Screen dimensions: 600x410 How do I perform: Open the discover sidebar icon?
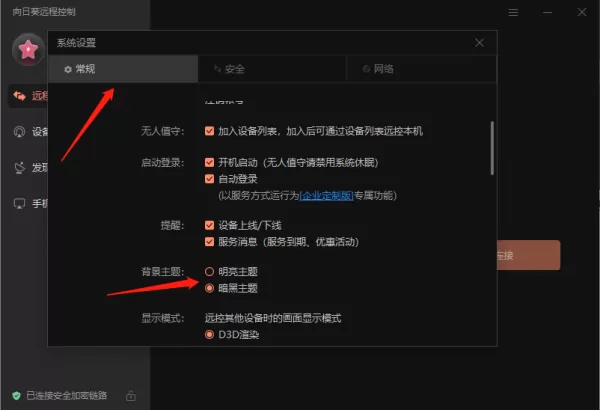(x=20, y=168)
